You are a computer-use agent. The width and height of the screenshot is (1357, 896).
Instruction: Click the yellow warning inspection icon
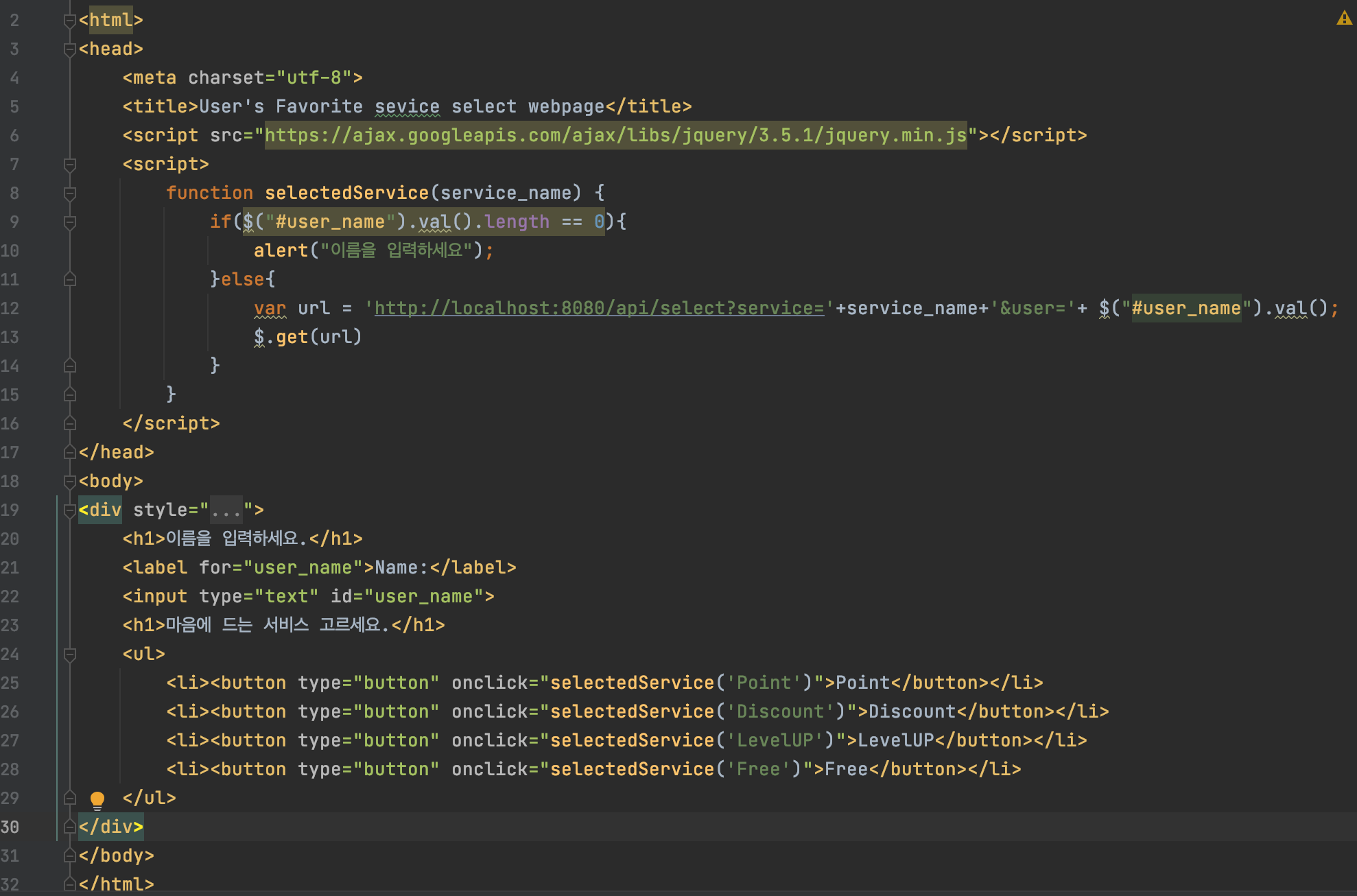tap(1343, 19)
